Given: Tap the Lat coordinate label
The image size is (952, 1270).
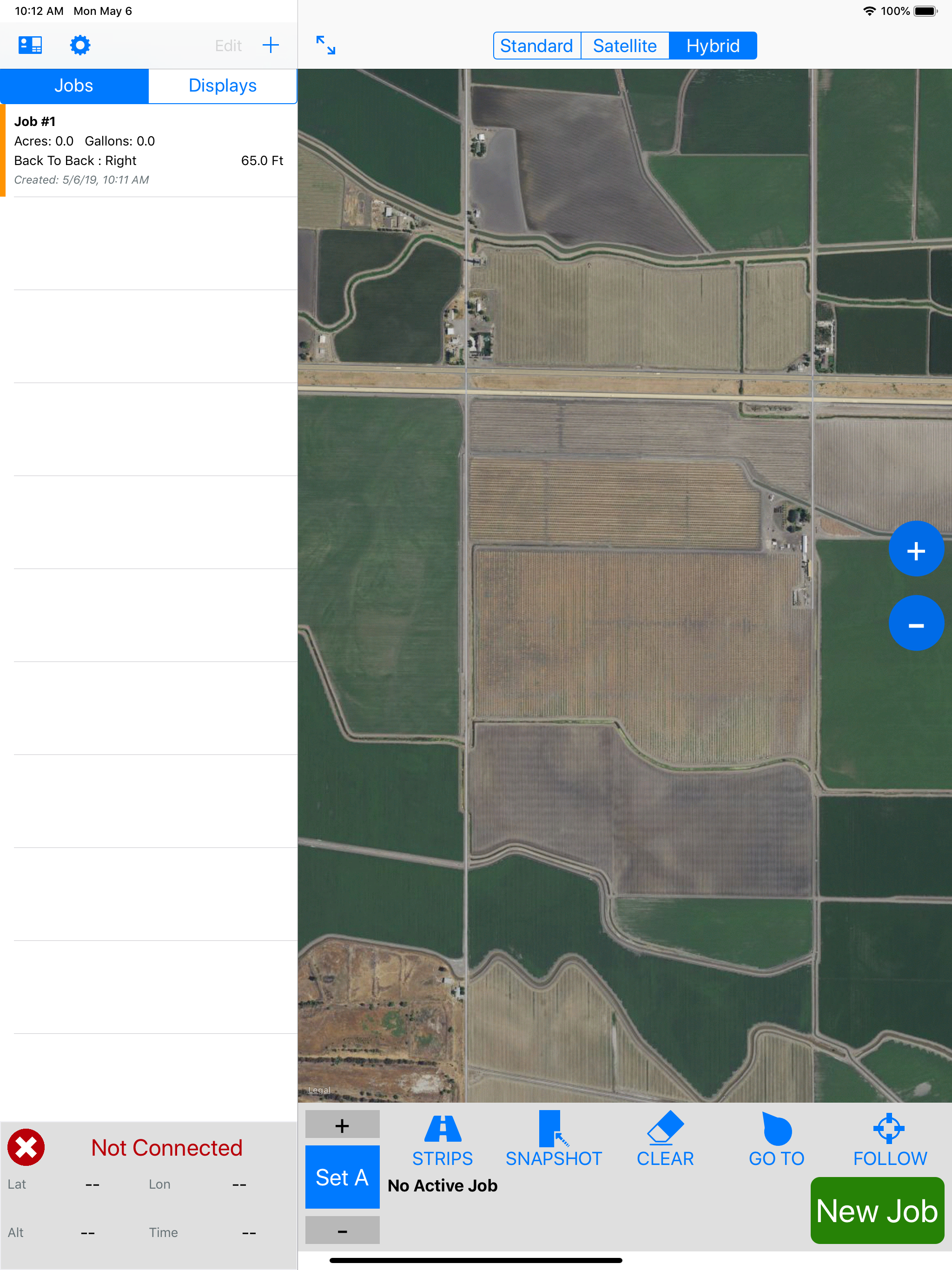Looking at the screenshot, I should tap(17, 1184).
